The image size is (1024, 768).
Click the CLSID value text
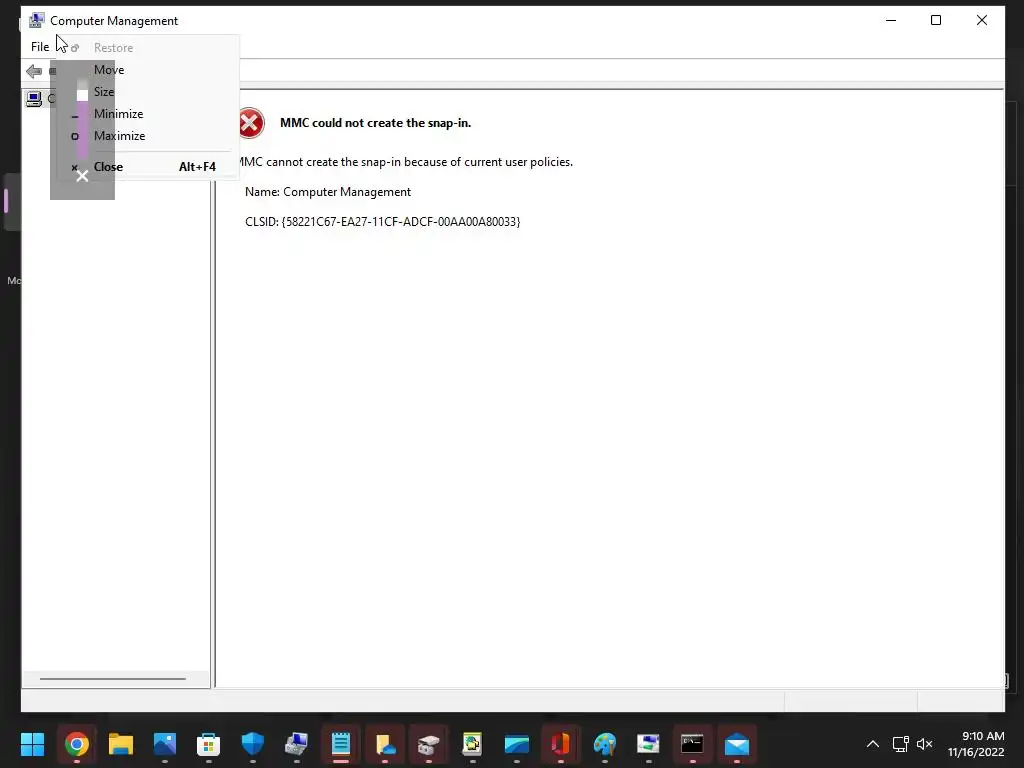[x=401, y=222]
